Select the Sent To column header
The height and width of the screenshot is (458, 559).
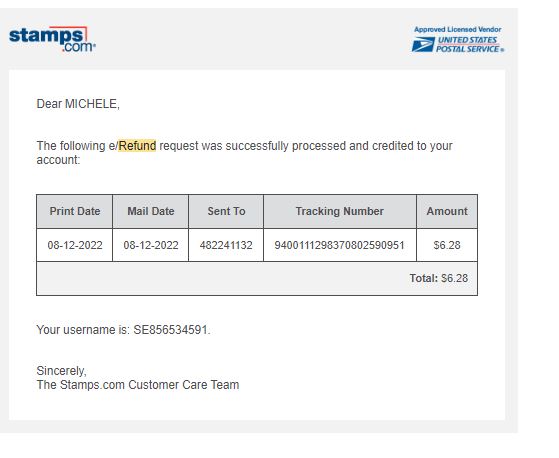[x=226, y=211]
